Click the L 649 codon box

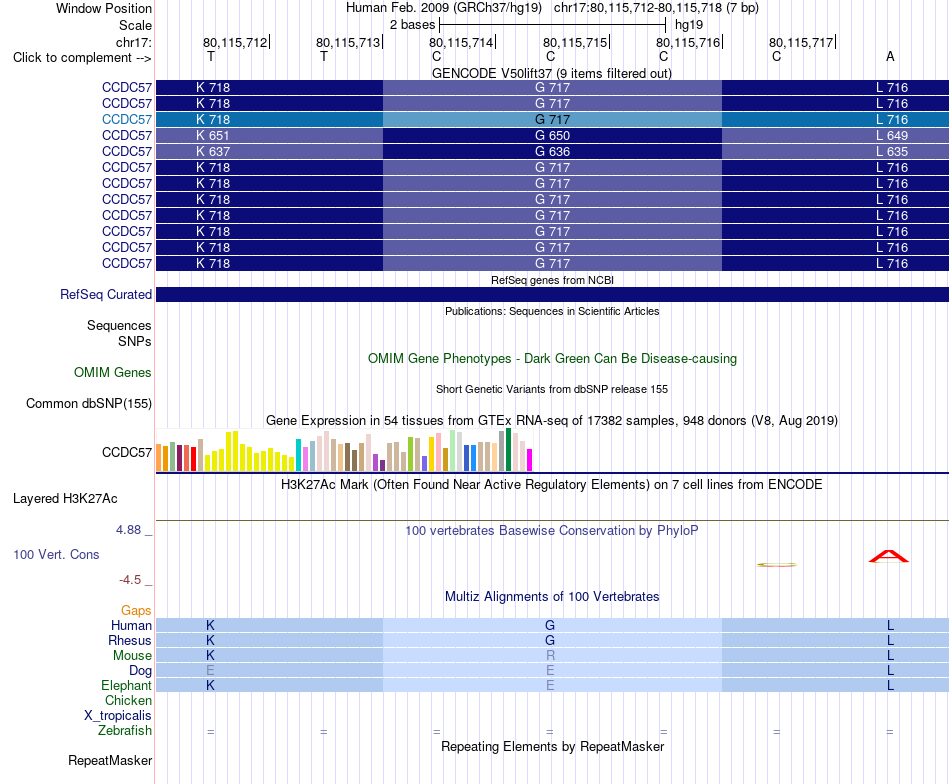pos(835,135)
